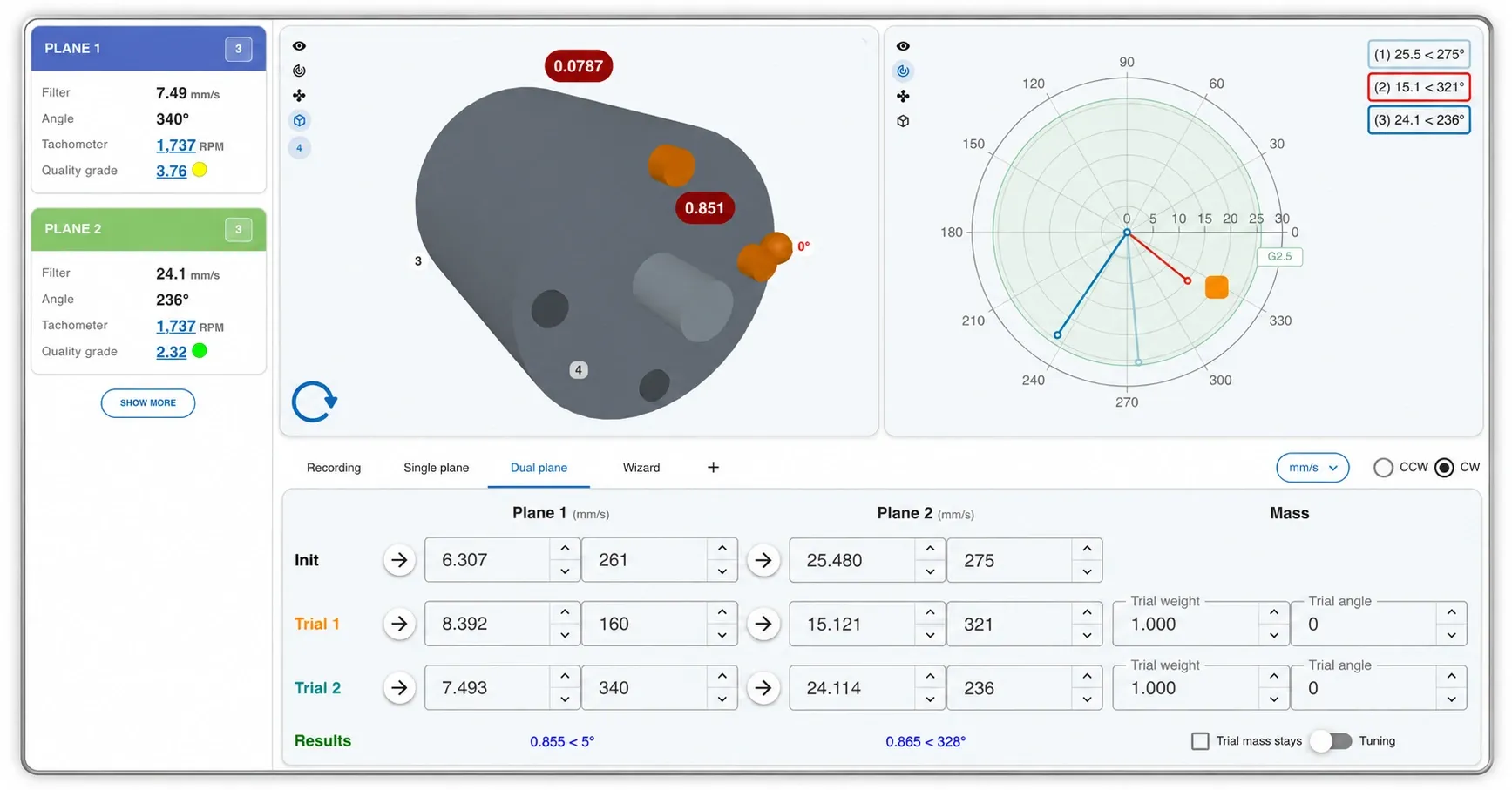
Task: Open the mm/s units dropdown
Action: tap(1312, 468)
